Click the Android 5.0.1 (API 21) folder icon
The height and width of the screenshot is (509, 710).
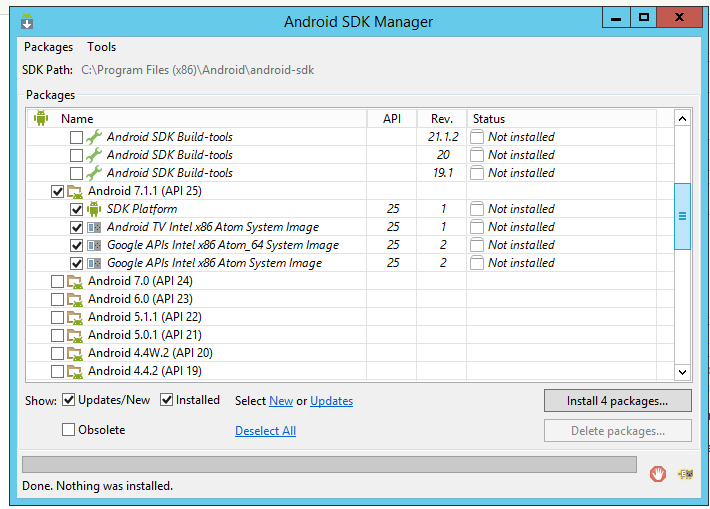point(75,336)
